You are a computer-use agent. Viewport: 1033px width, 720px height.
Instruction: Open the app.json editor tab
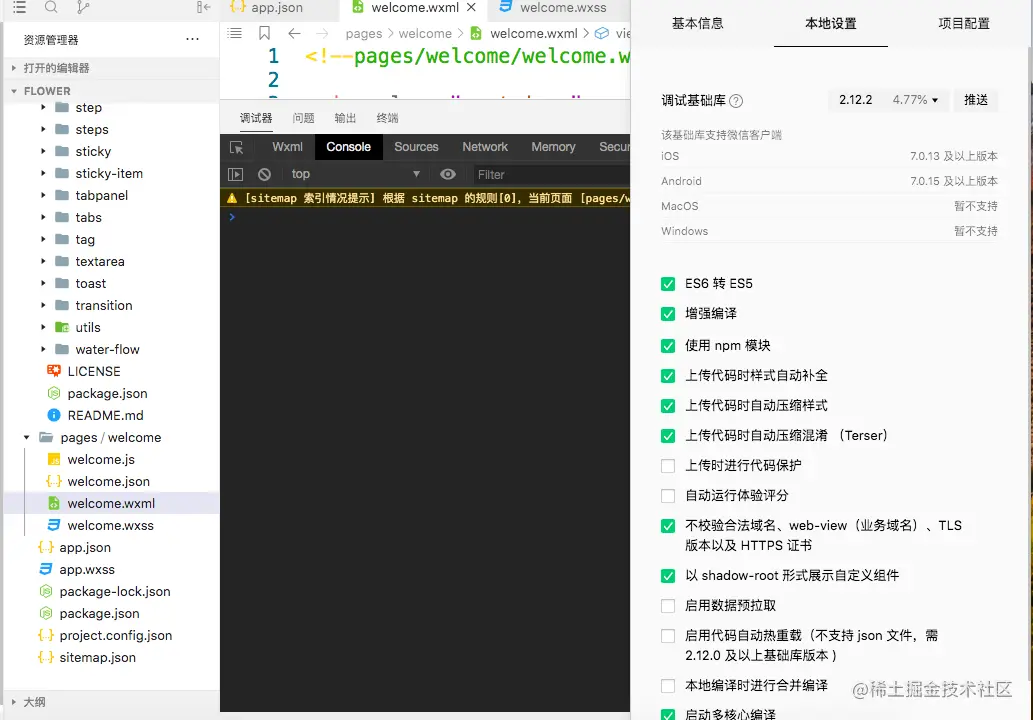(x=277, y=8)
